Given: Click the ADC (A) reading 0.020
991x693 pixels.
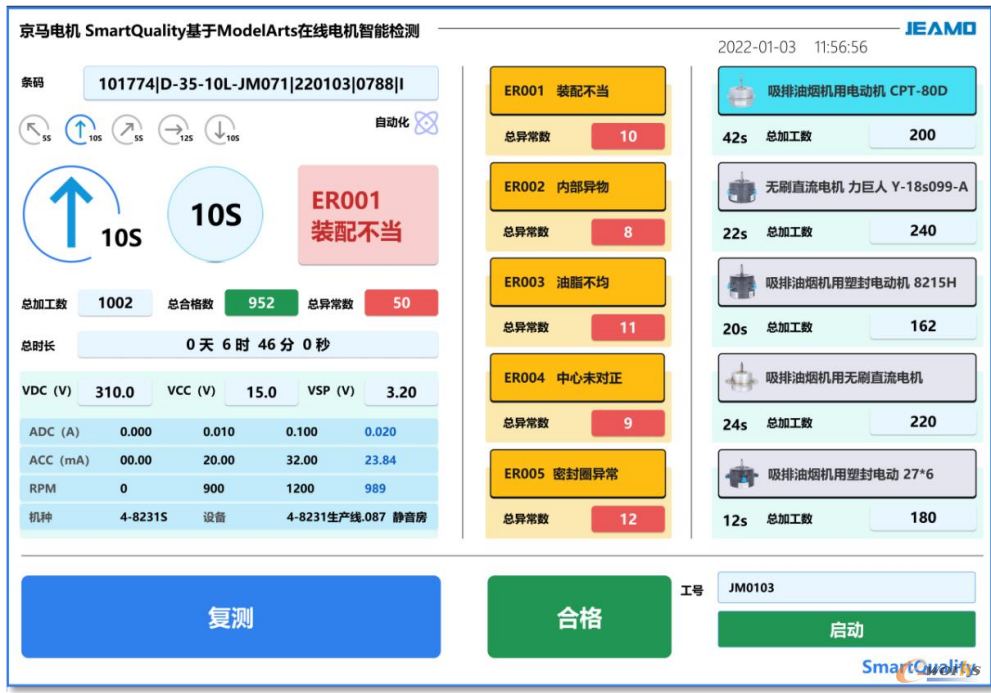Looking at the screenshot, I should point(380,432).
